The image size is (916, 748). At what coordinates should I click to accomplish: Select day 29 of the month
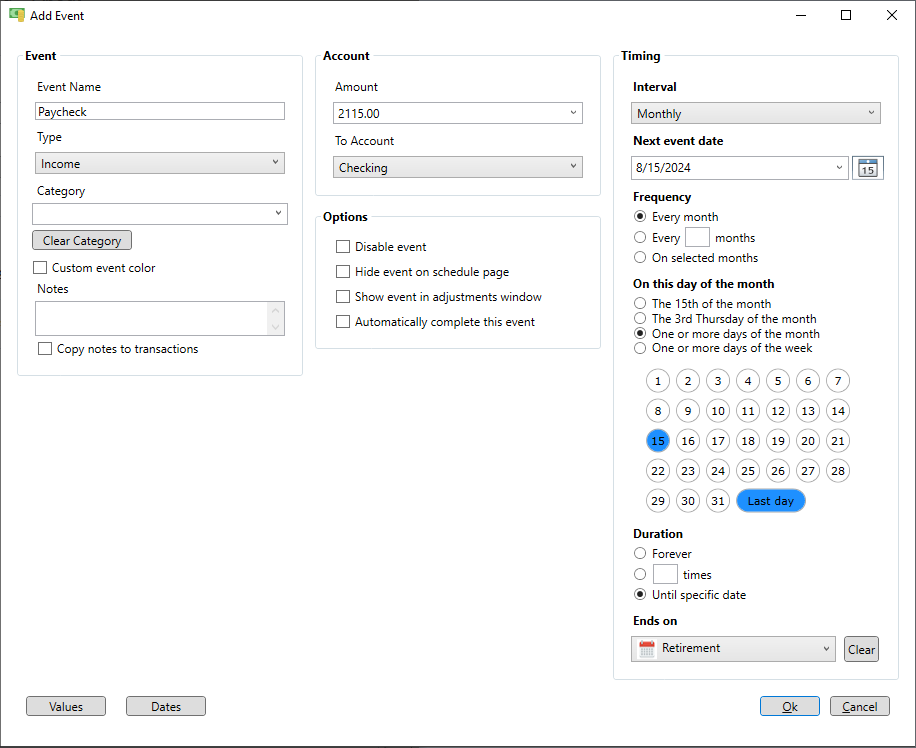[658, 501]
